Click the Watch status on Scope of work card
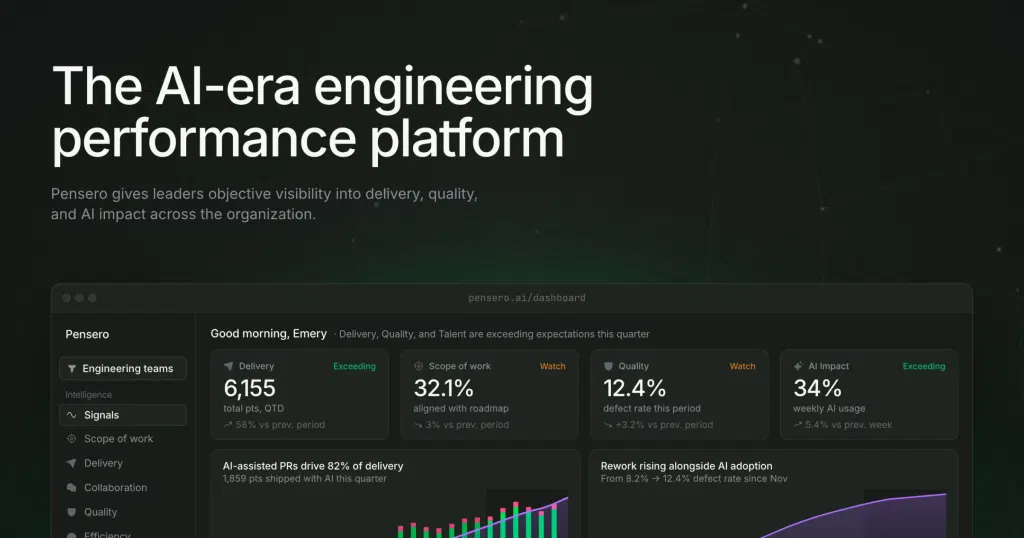Image resolution: width=1024 pixels, height=538 pixels. point(552,366)
